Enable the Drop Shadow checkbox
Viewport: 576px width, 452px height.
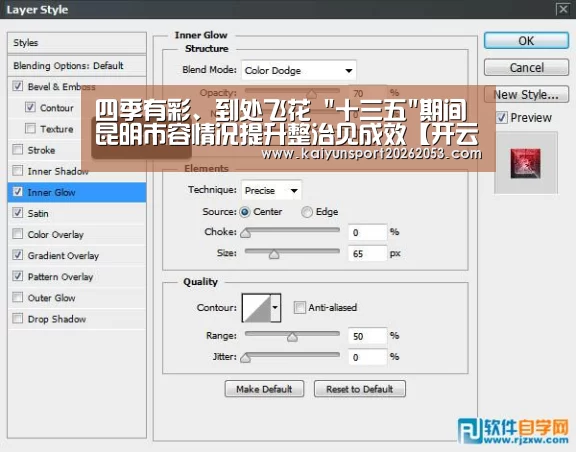[18, 319]
